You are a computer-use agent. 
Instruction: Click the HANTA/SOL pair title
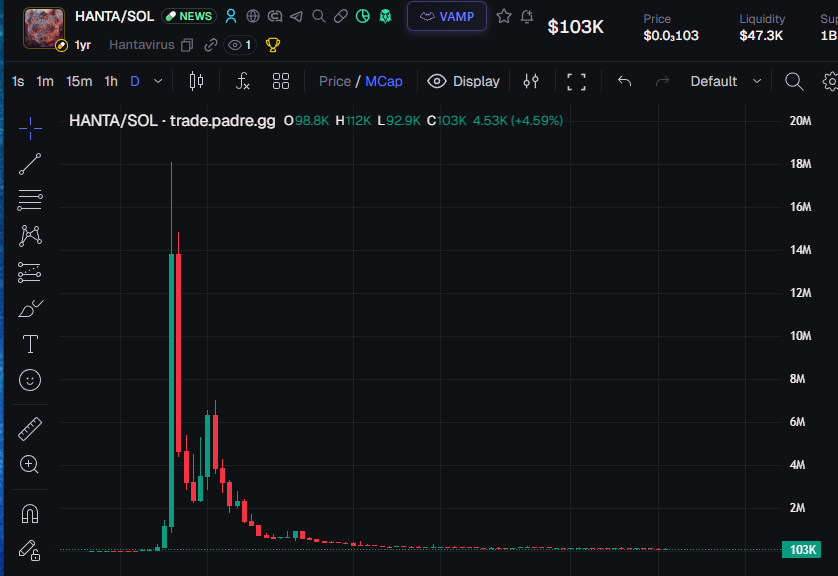click(114, 16)
